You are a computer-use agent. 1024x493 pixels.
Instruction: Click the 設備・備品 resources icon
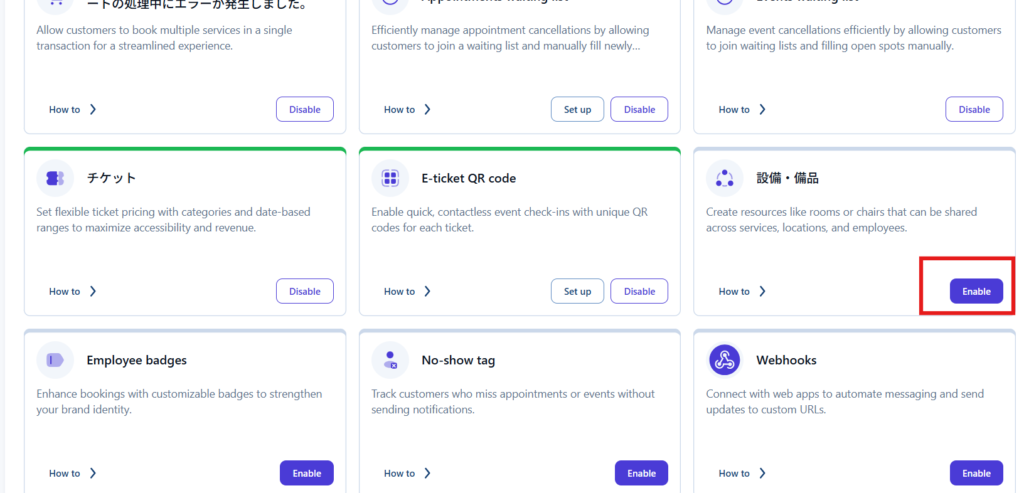[x=724, y=178]
